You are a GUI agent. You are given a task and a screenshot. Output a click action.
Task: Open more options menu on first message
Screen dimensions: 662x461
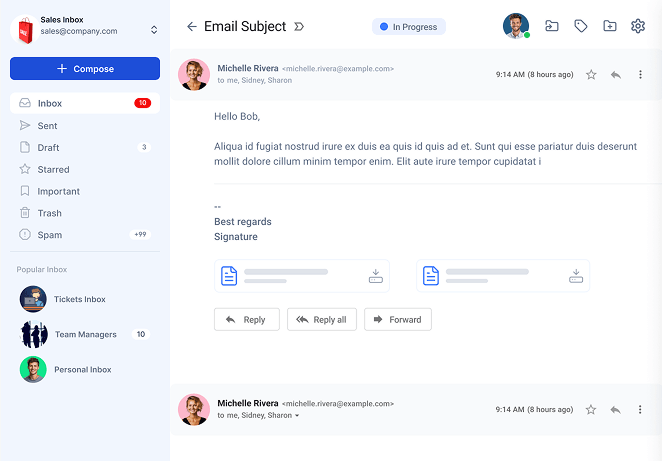(640, 75)
